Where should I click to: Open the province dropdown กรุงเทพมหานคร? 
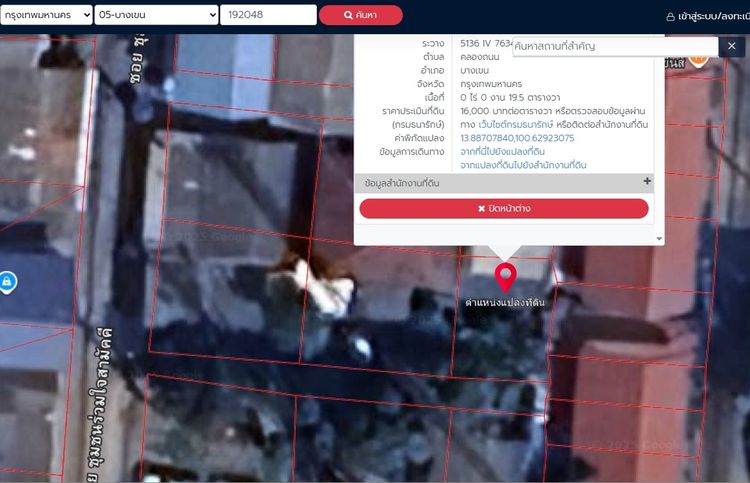click(x=52, y=15)
